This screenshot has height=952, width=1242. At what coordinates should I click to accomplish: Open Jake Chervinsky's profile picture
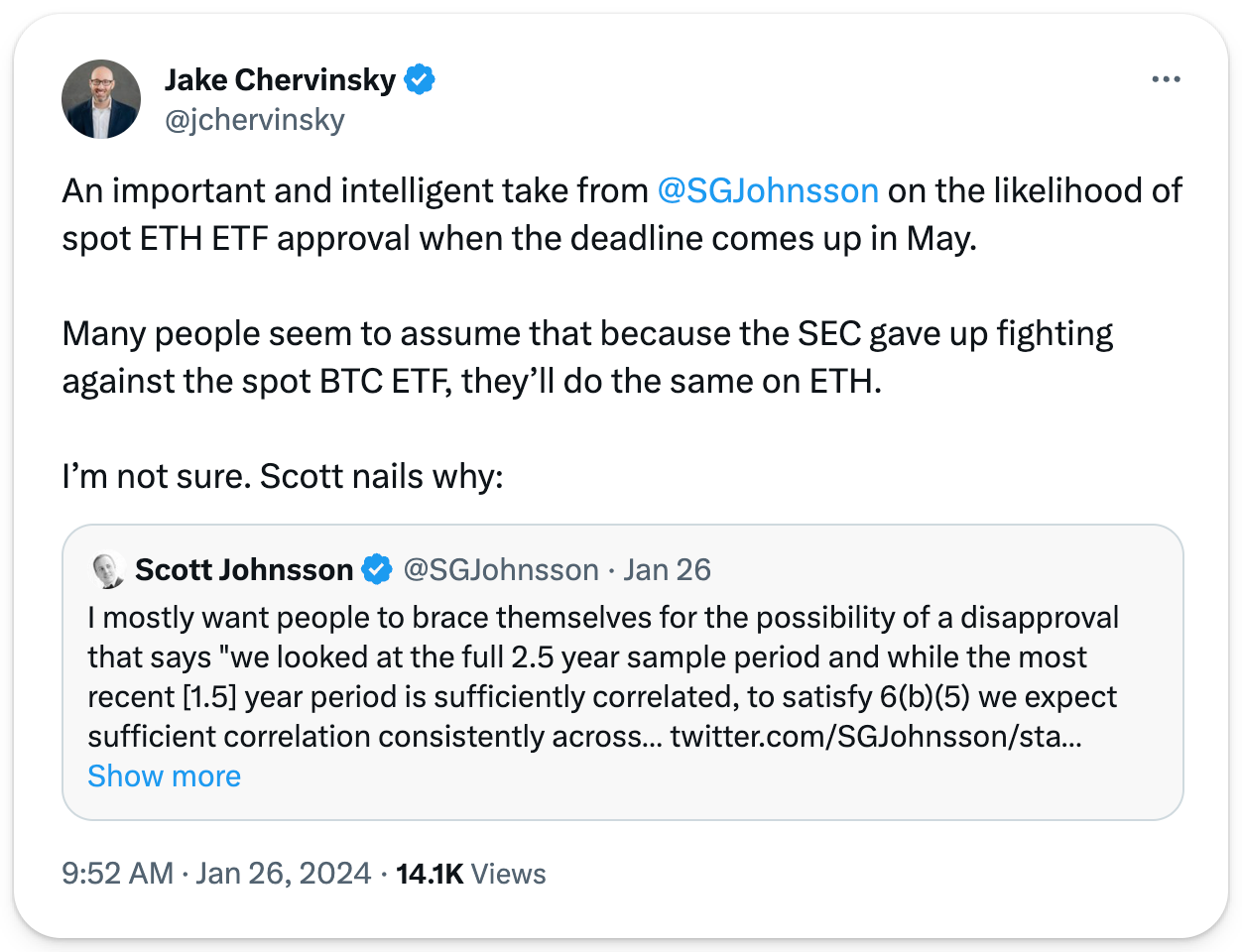pos(101,99)
